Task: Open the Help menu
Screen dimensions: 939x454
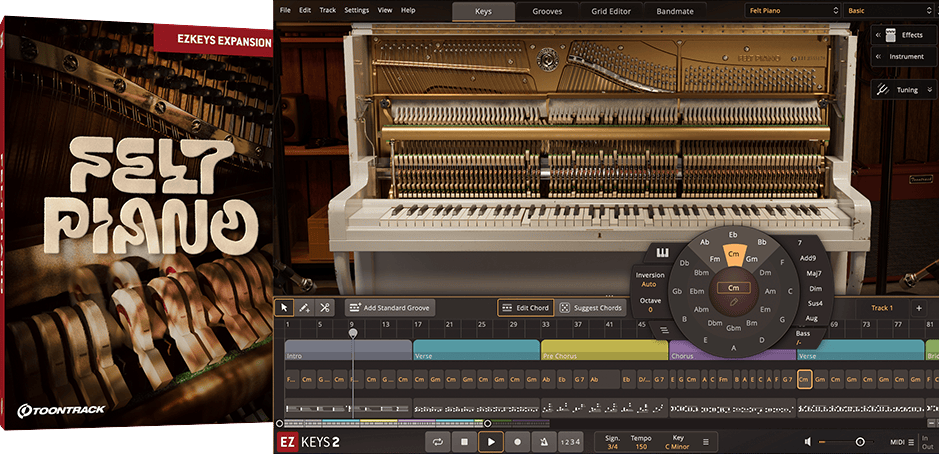Action: [408, 10]
